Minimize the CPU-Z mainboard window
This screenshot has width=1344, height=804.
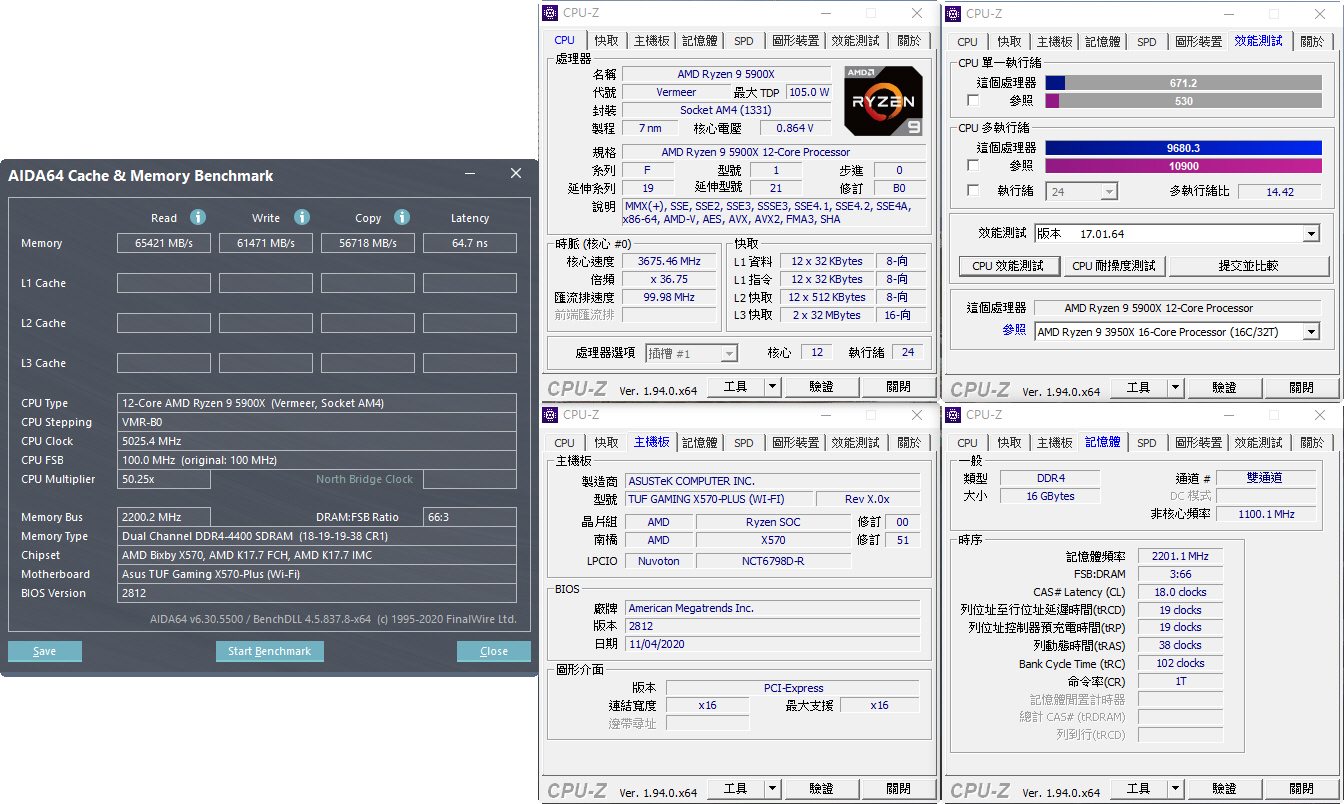click(824, 414)
